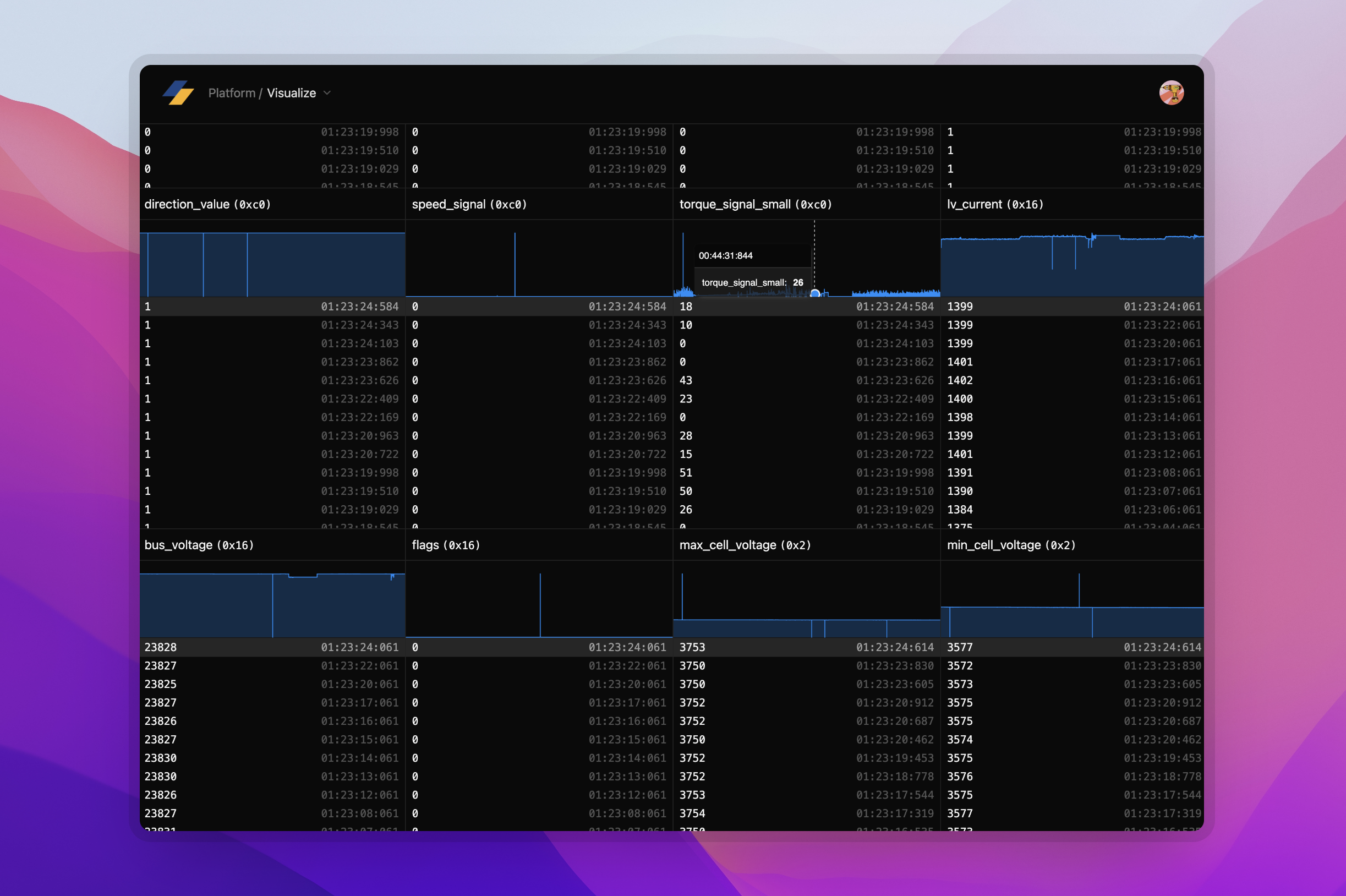Viewport: 1346px width, 896px height.
Task: Click the scrubber handle on the torque chart
Action: (814, 293)
